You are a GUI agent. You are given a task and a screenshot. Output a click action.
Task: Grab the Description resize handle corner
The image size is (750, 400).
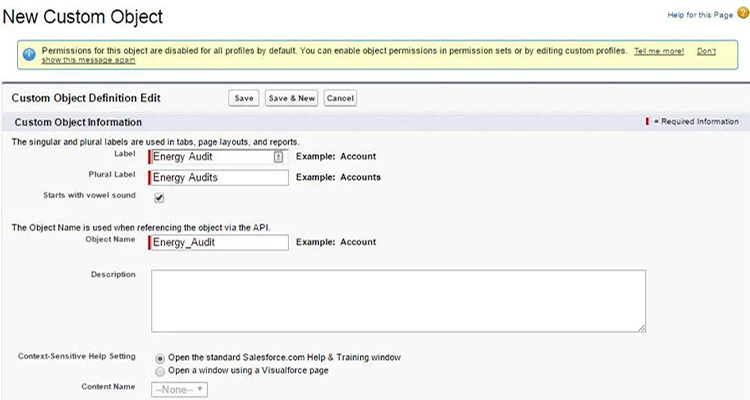[x=641, y=328]
